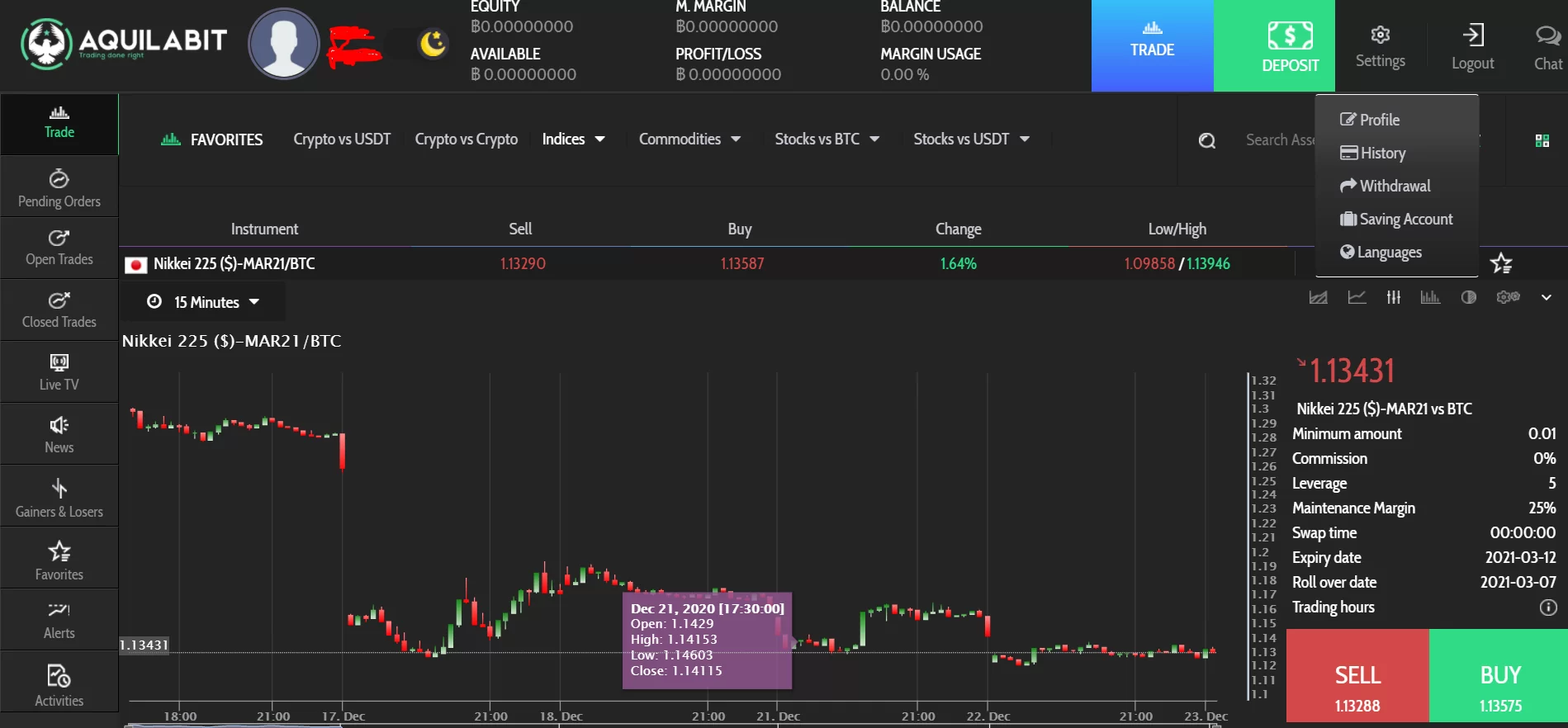Image resolution: width=1568 pixels, height=728 pixels.
Task: Sort by Low/High column header
Action: pos(1177,229)
